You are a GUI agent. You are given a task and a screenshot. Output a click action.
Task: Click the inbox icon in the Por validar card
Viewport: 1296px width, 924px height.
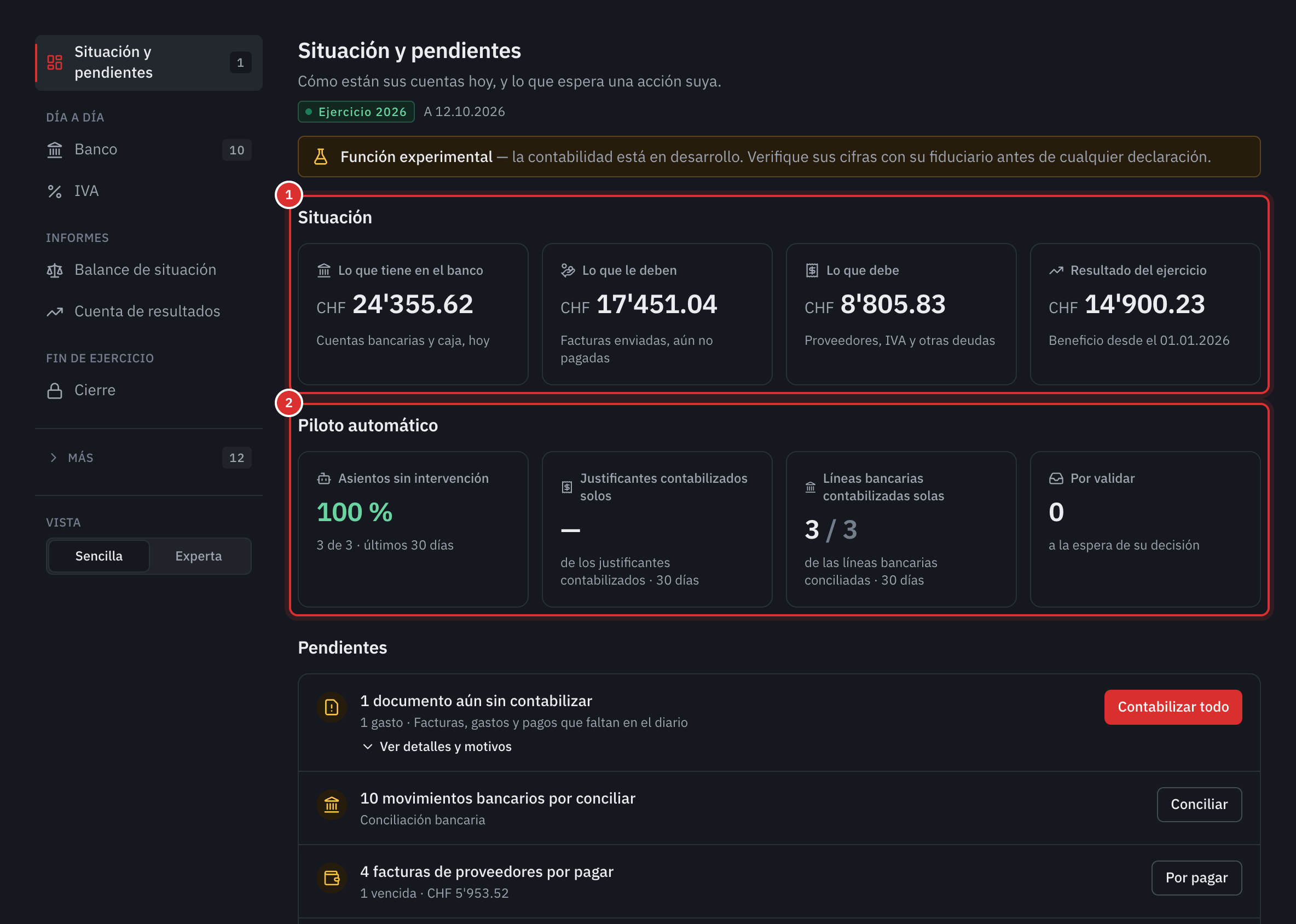[1056, 478]
